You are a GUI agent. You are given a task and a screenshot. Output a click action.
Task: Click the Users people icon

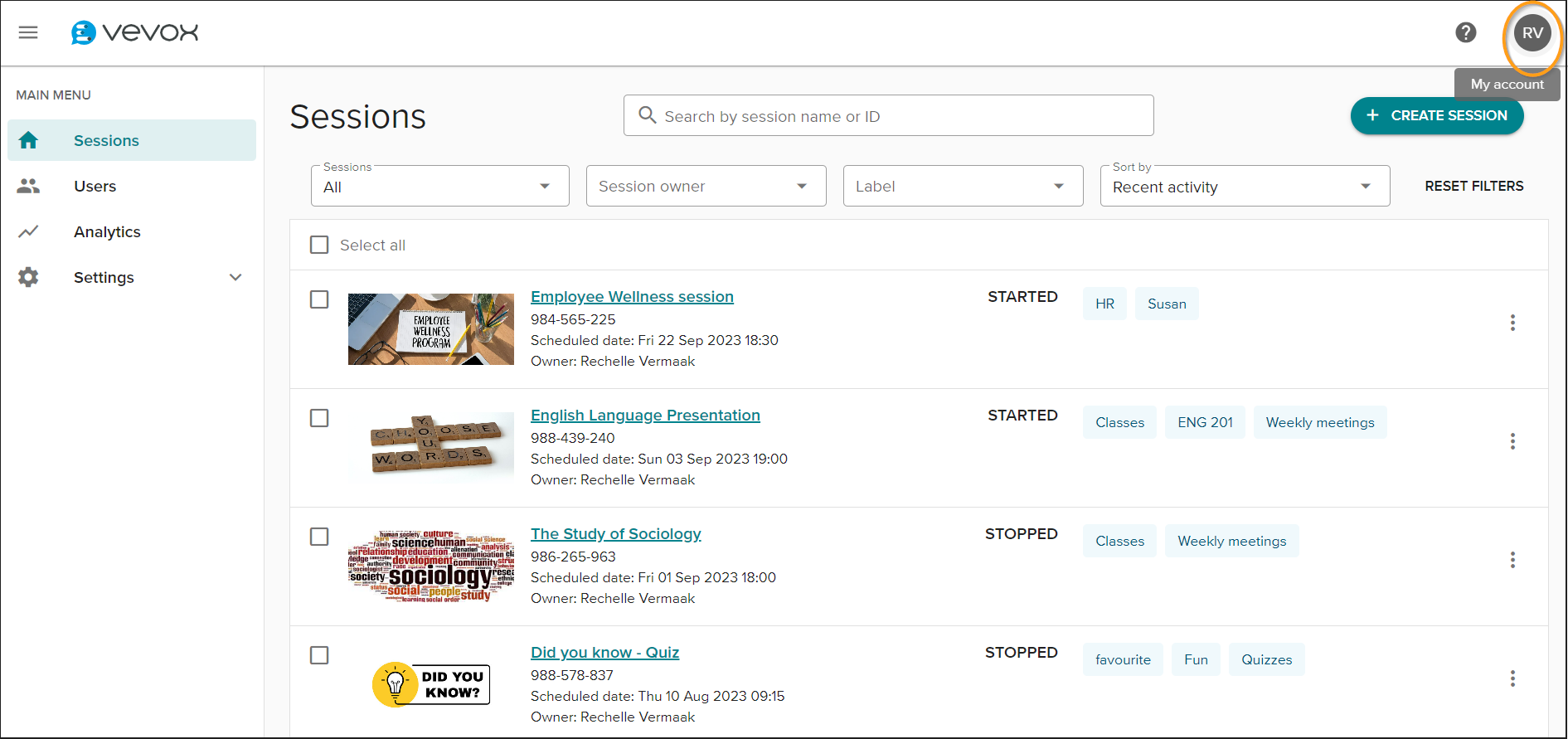[x=28, y=186]
